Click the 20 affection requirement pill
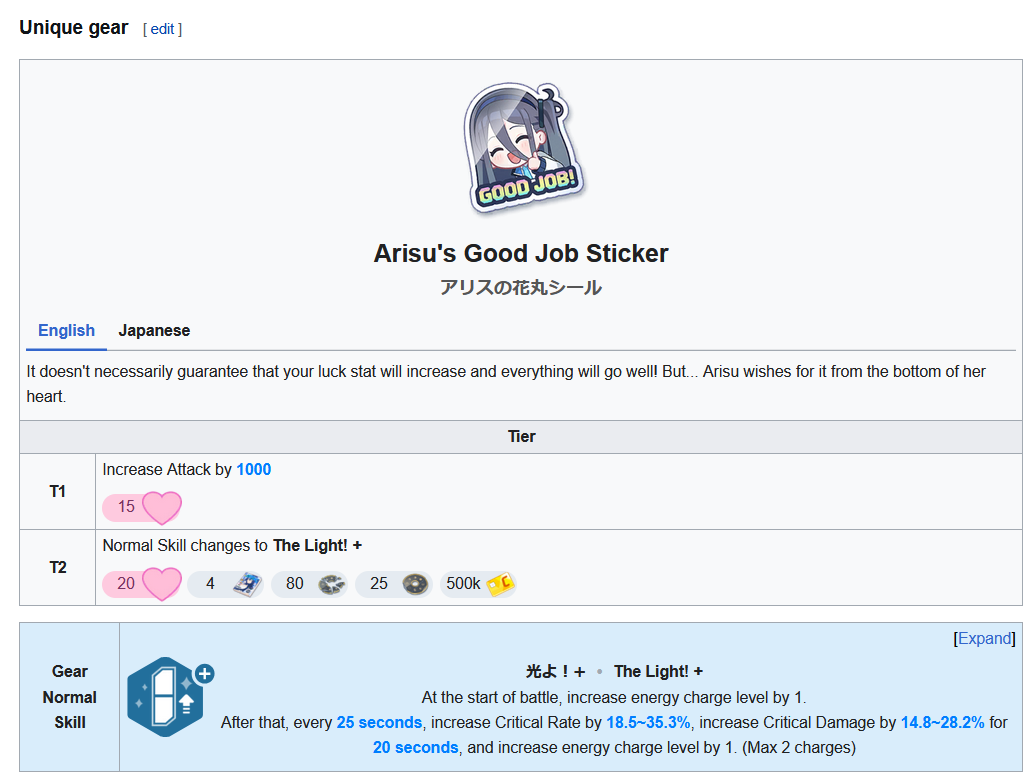 point(142,584)
